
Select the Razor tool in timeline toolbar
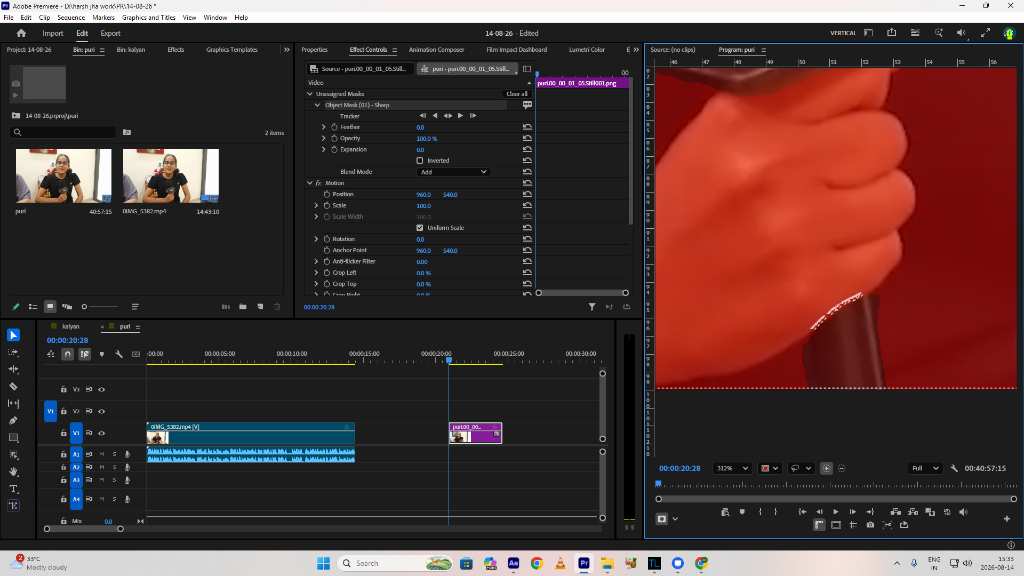pyautogui.click(x=13, y=386)
